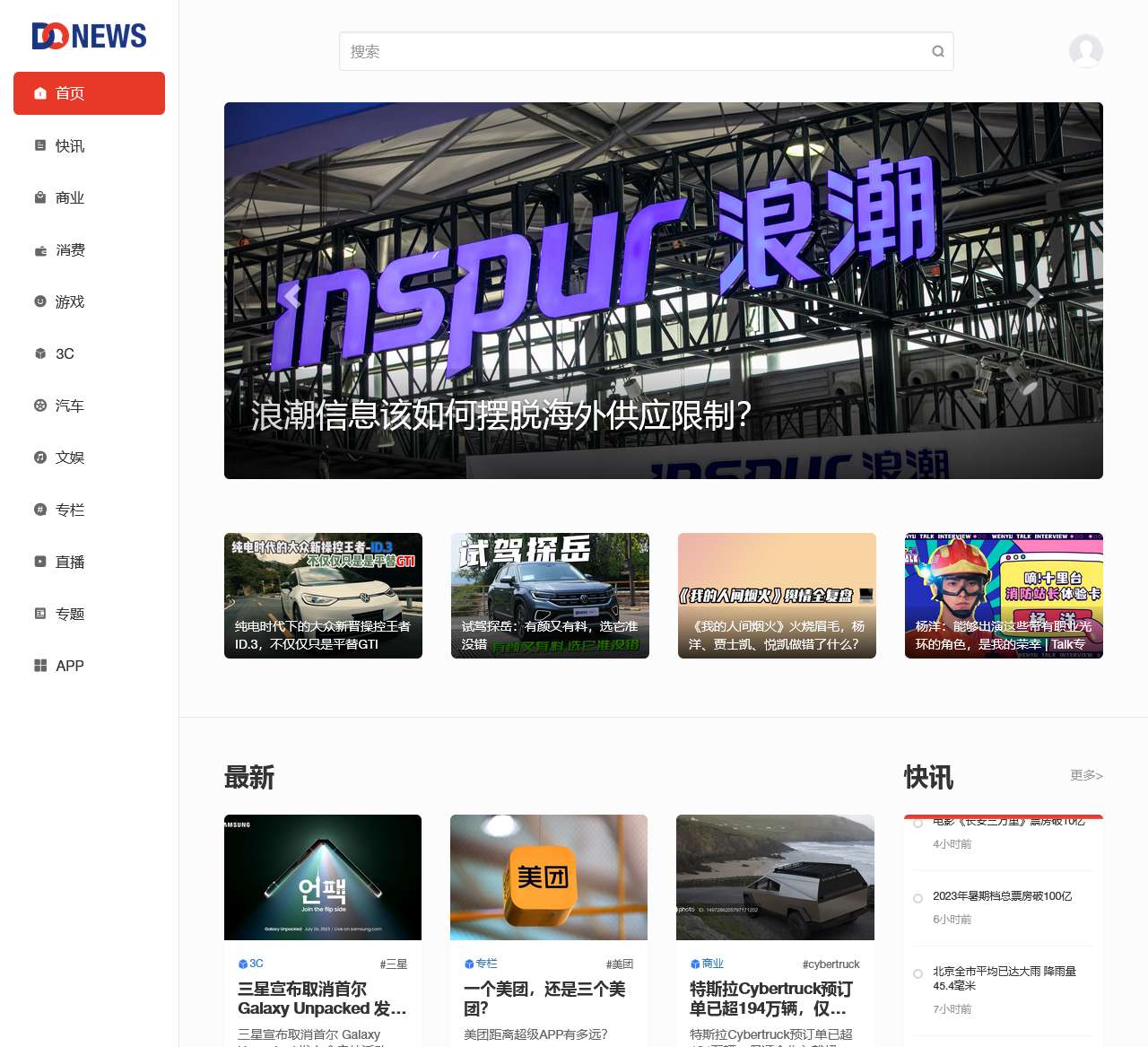Open the 杨洋 Talk interview thumbnail
The width and height of the screenshot is (1148, 1047).
(x=1004, y=596)
